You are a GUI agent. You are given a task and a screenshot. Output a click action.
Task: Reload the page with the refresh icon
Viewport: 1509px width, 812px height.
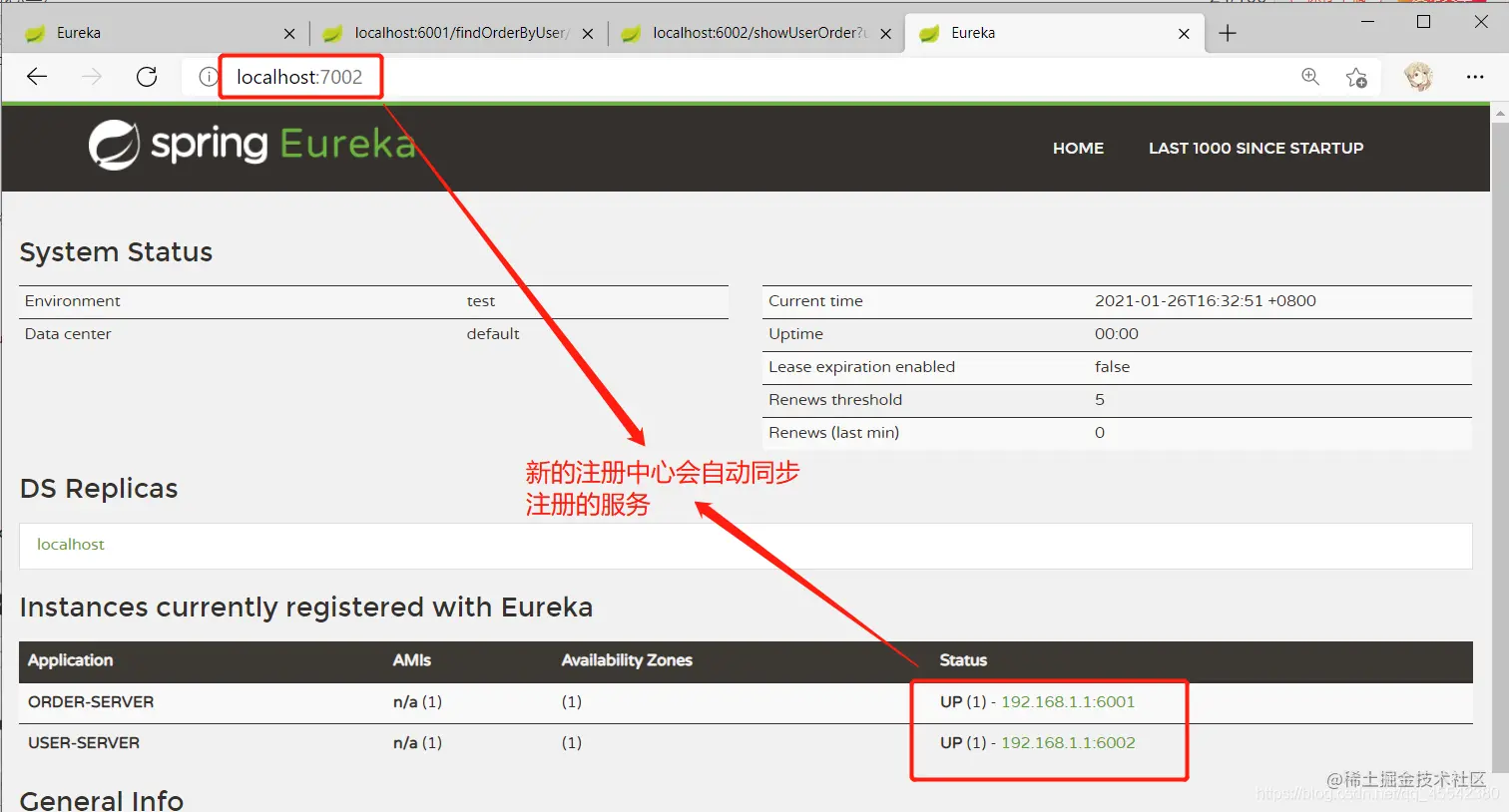click(147, 77)
